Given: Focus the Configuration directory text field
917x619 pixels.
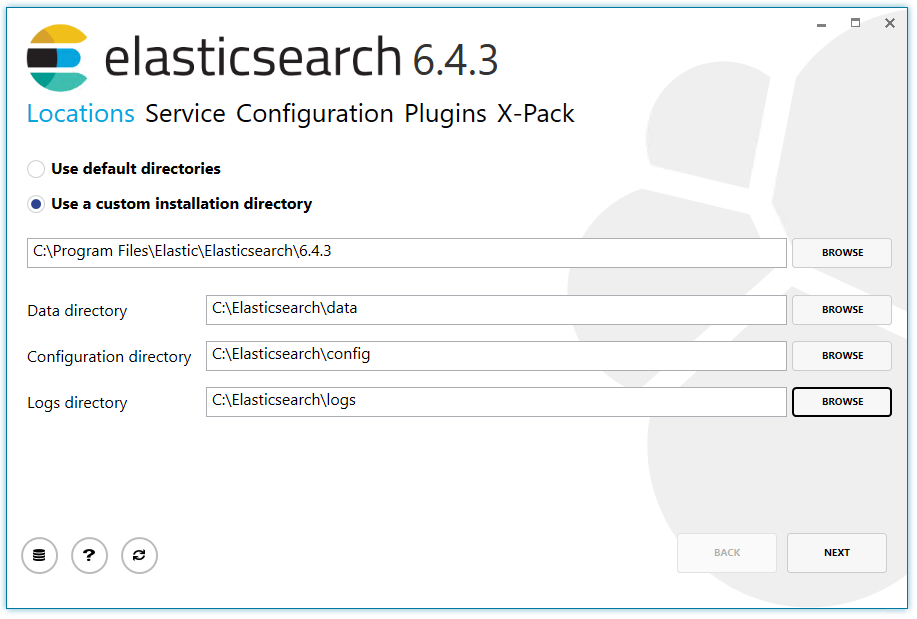Looking at the screenshot, I should [x=496, y=356].
